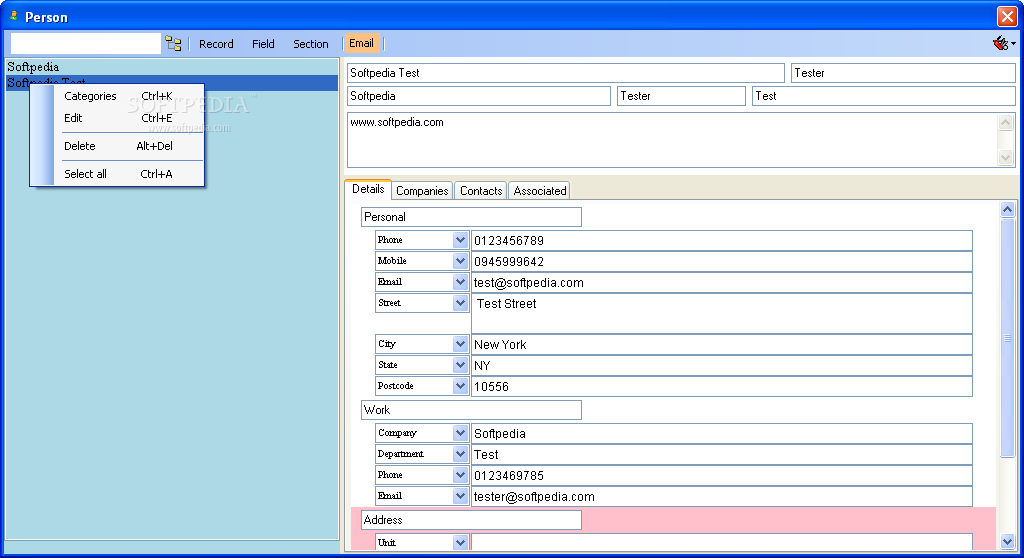The image size is (1024, 558).
Task: Click the tester@softpedia.com email field
Action: pos(722,496)
